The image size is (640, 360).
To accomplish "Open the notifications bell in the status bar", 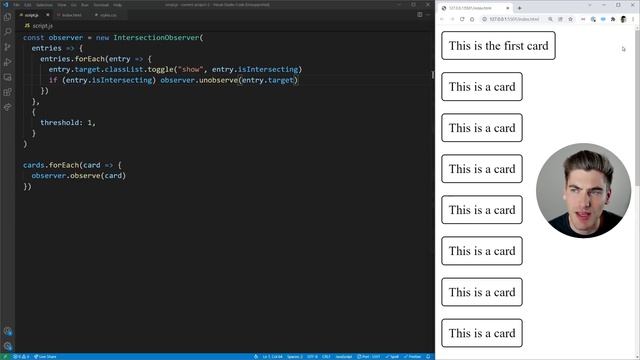I will tap(428, 357).
